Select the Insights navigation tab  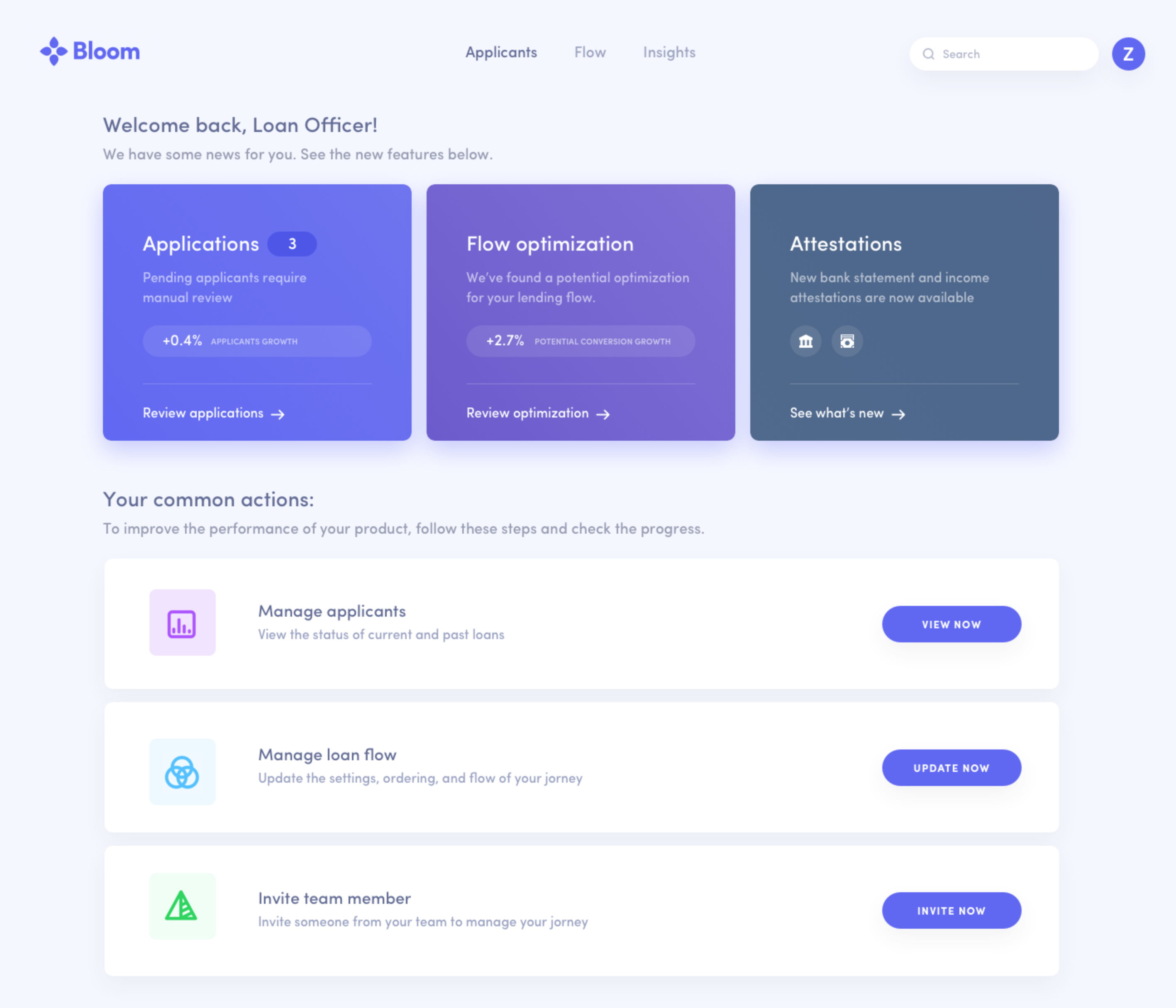669,52
